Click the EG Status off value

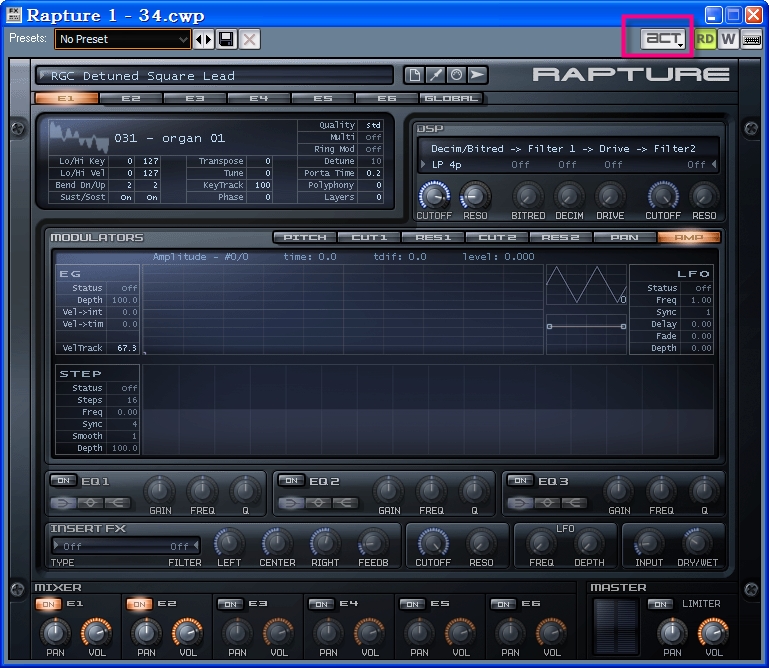129,288
